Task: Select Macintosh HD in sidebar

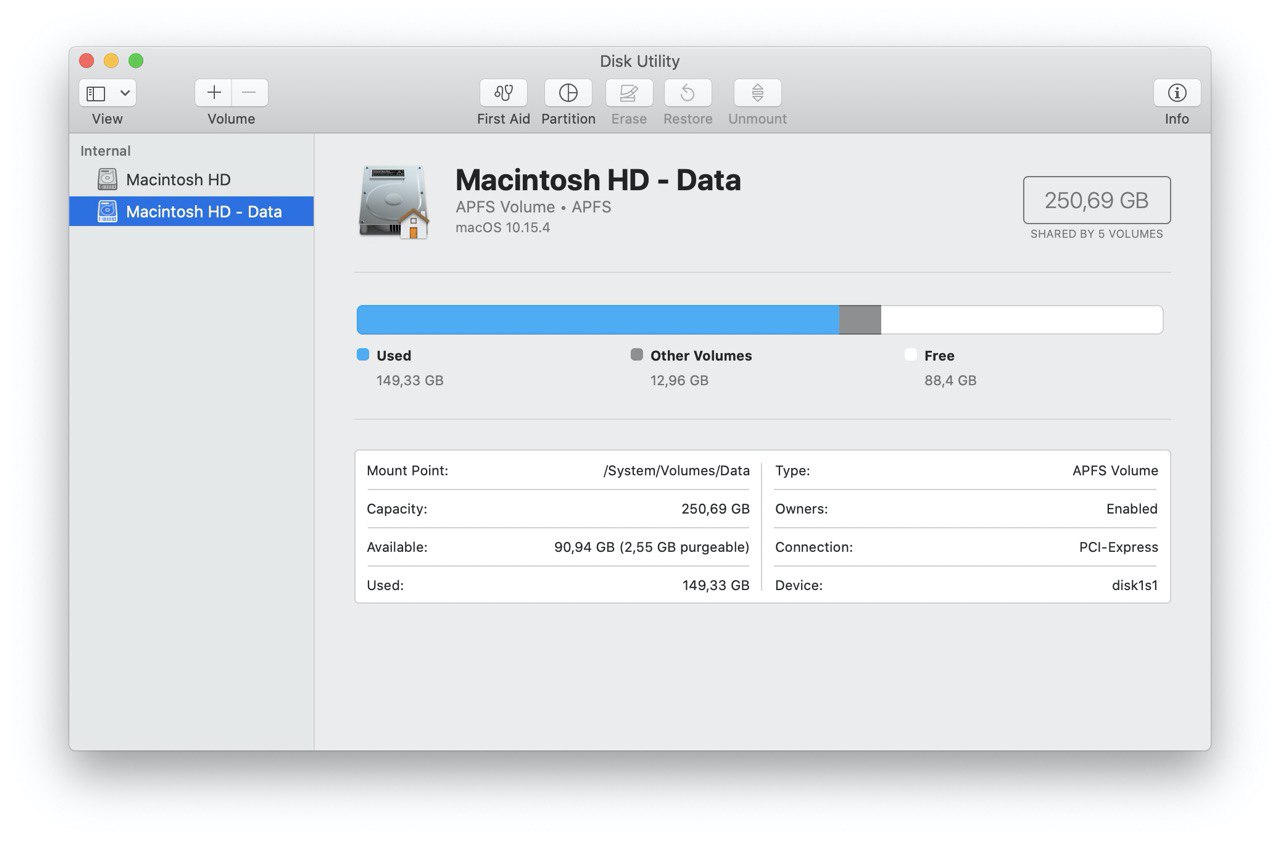Action: point(191,180)
